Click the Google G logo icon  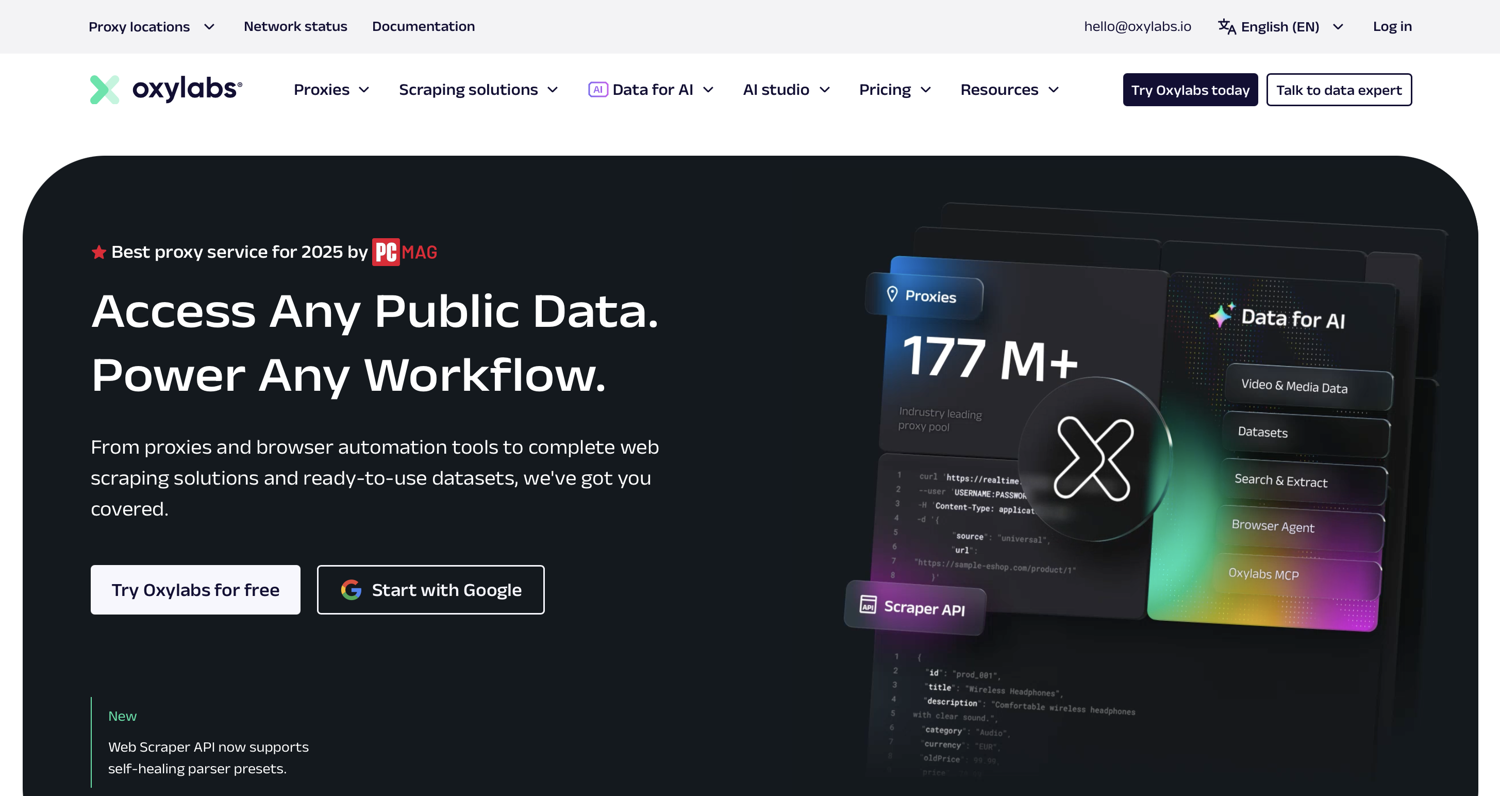351,590
